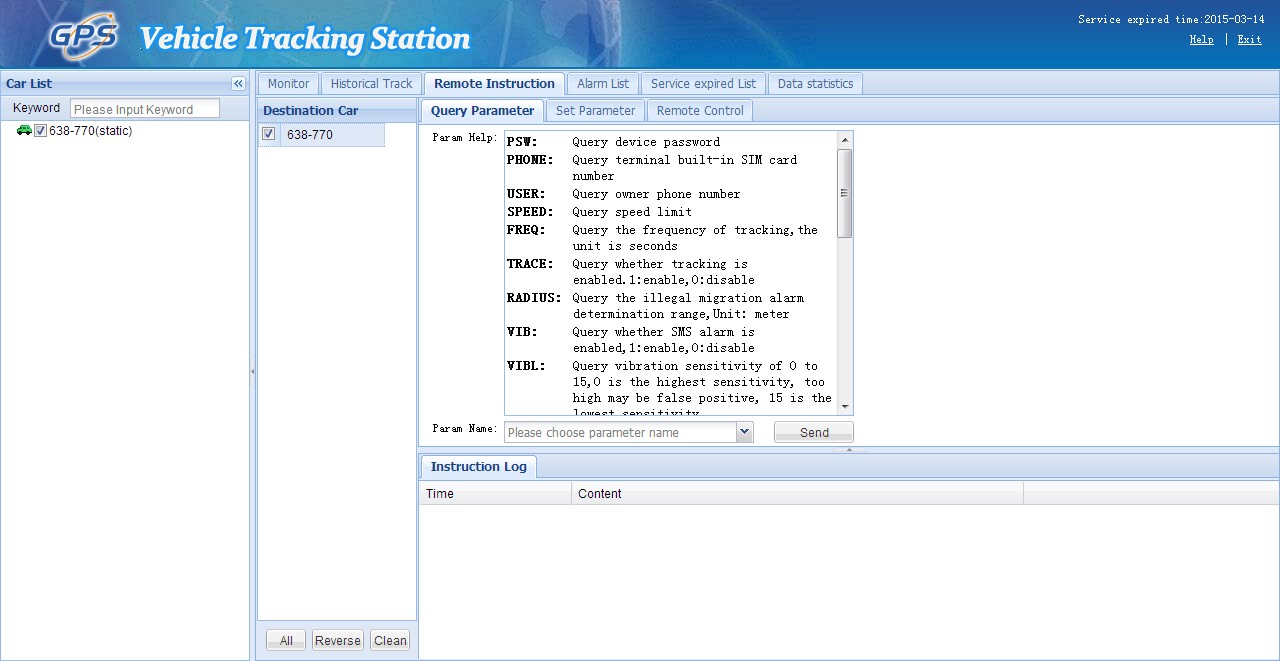The height and width of the screenshot is (661, 1280).
Task: Click the Service expired time text
Action: (x=1171, y=19)
